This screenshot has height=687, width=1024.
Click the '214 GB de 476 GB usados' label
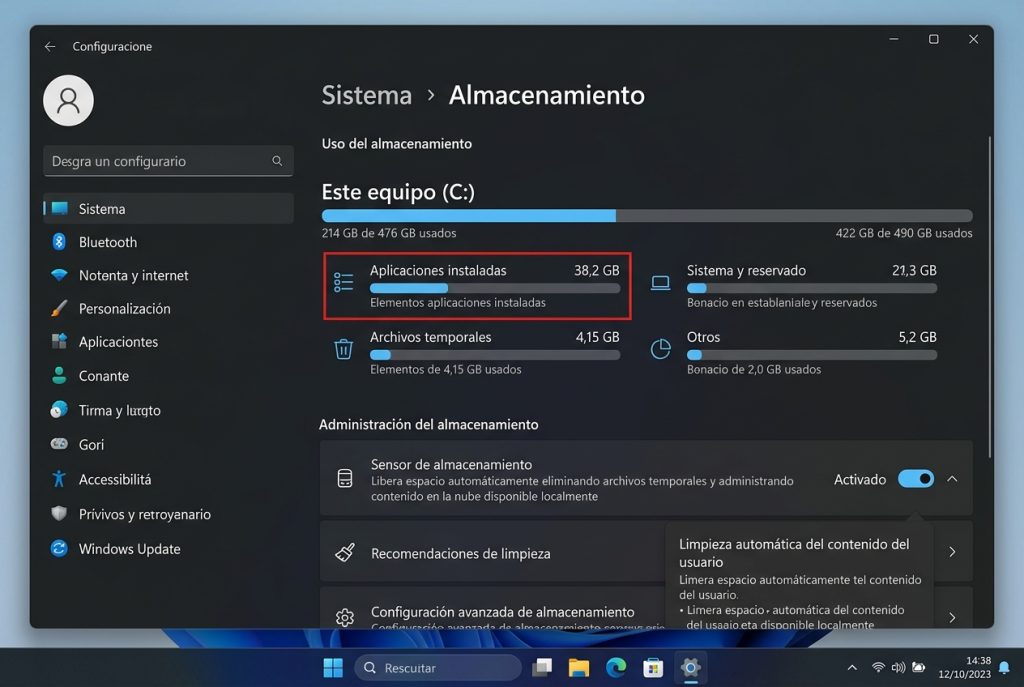point(389,233)
